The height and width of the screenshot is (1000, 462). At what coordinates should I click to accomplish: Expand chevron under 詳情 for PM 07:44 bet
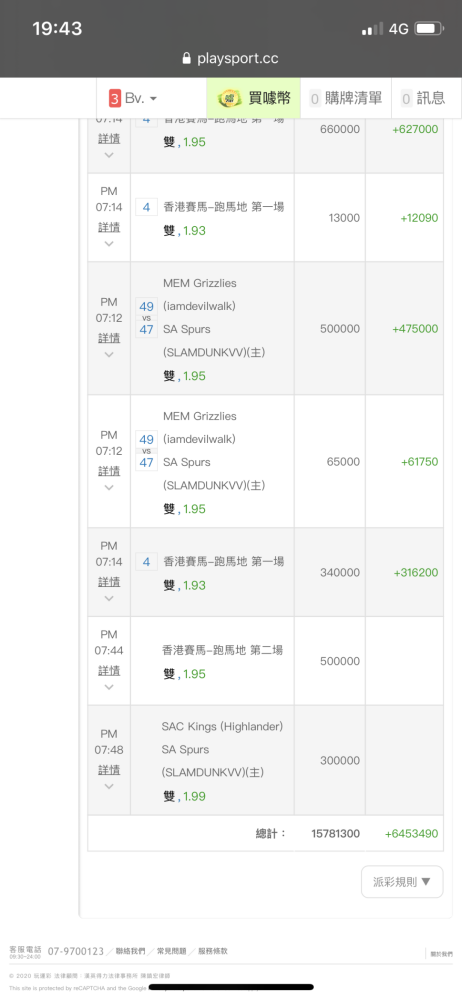(x=109, y=687)
